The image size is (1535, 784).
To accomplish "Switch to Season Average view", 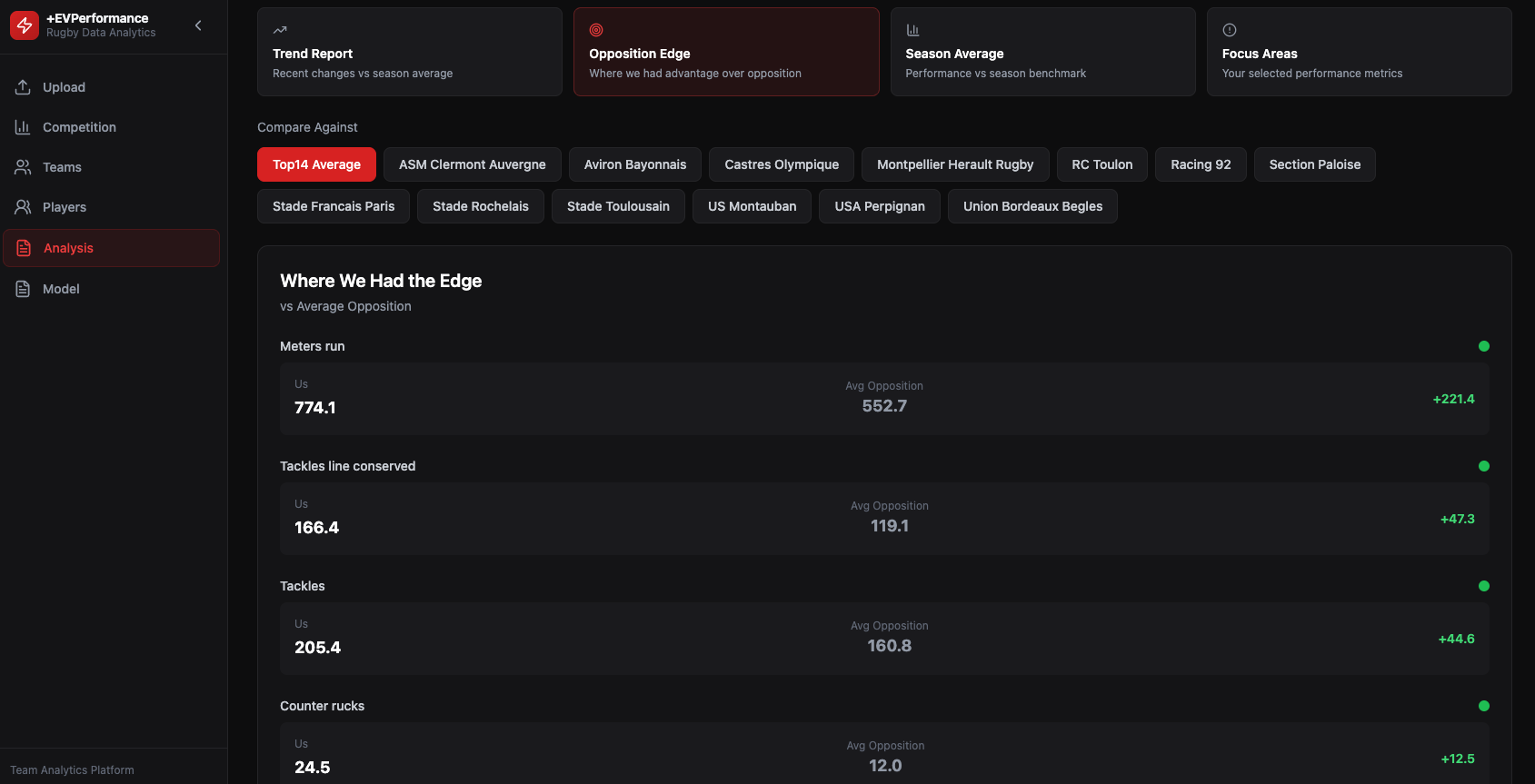I will tap(1043, 52).
